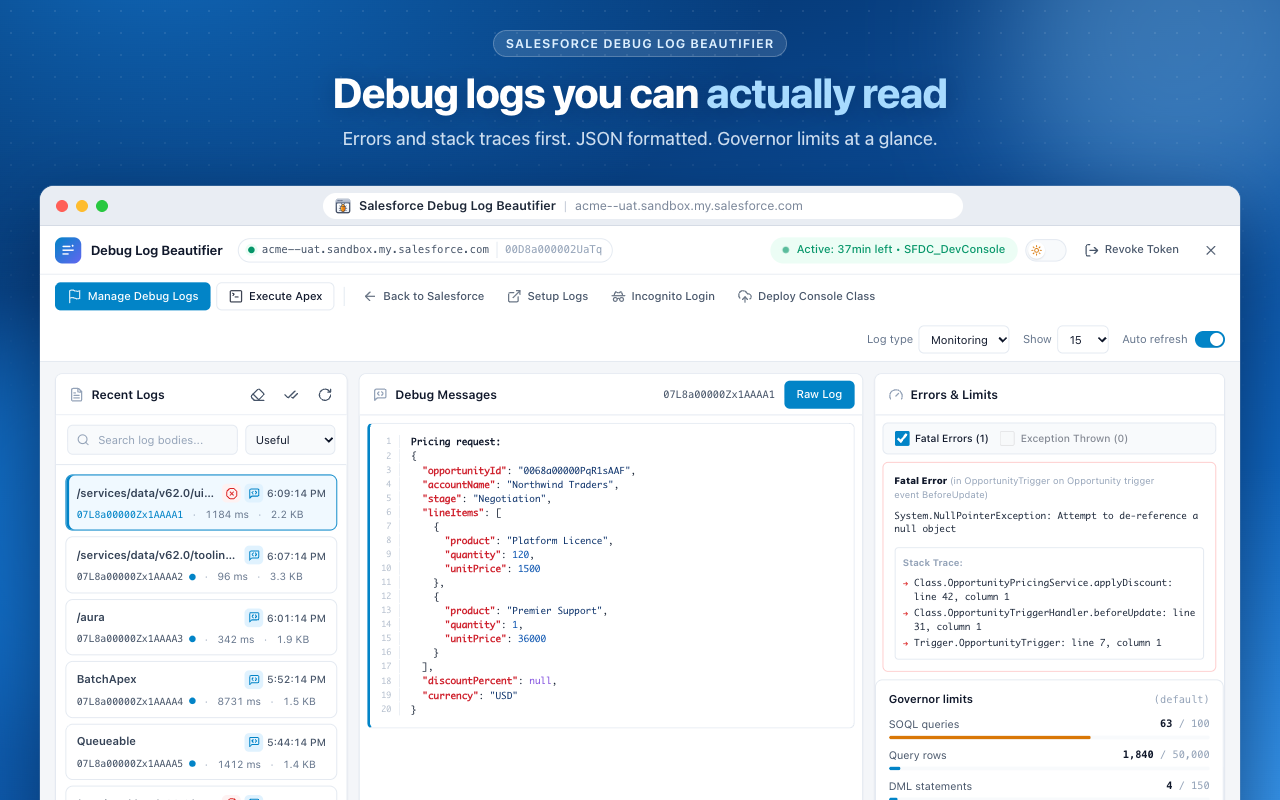Click the red error icon on the 6:09:14 PM log
The width and height of the screenshot is (1280, 800).
(x=232, y=493)
